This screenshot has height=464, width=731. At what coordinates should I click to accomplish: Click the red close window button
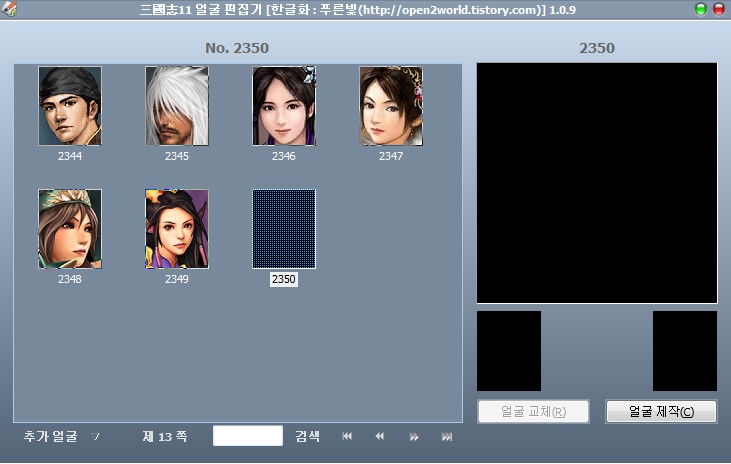point(719,9)
